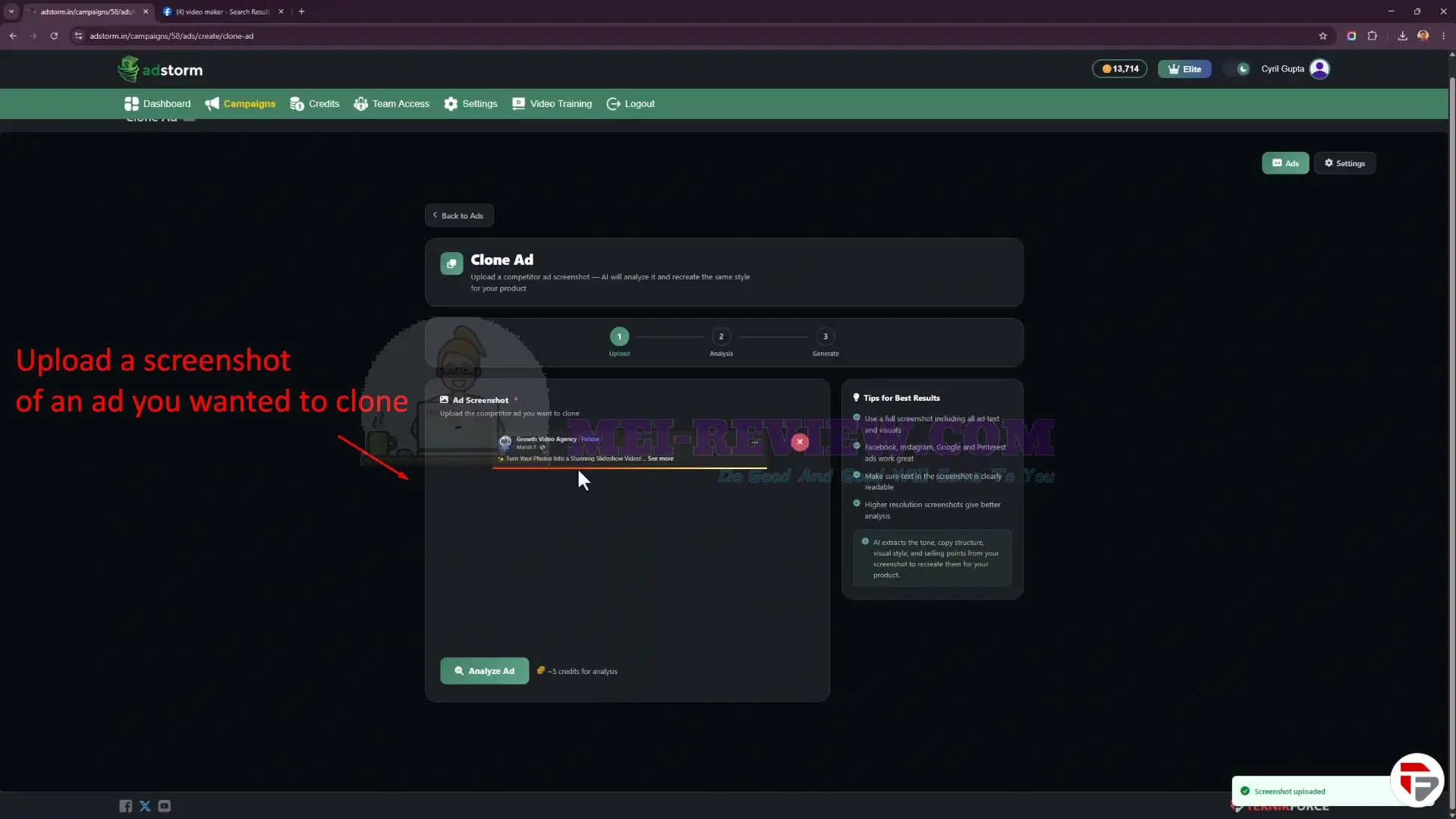Remove the uploaded screenshot with red X
Image resolution: width=1456 pixels, height=819 pixels.
pyautogui.click(x=800, y=442)
